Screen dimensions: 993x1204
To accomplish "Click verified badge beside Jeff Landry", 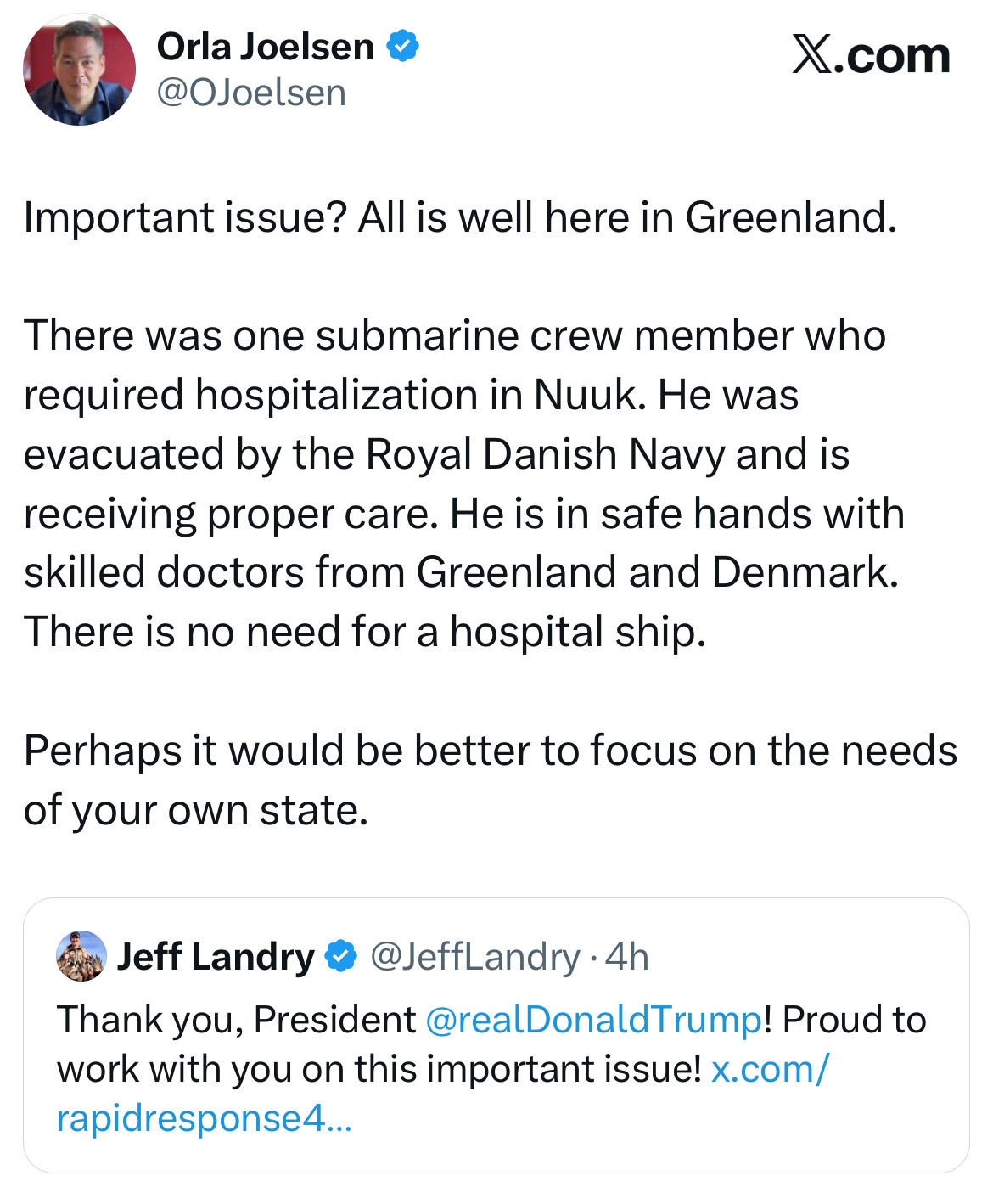I will coord(342,957).
